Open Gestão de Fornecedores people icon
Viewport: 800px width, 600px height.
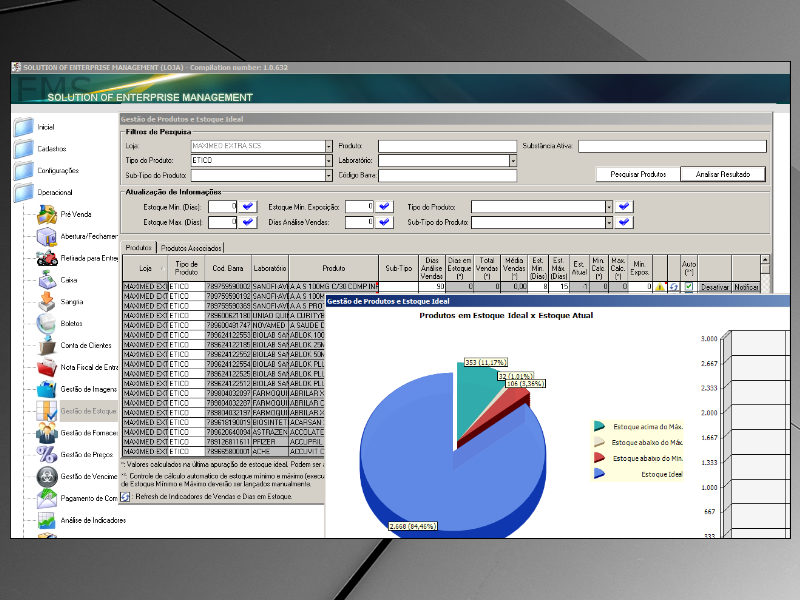click(47, 433)
